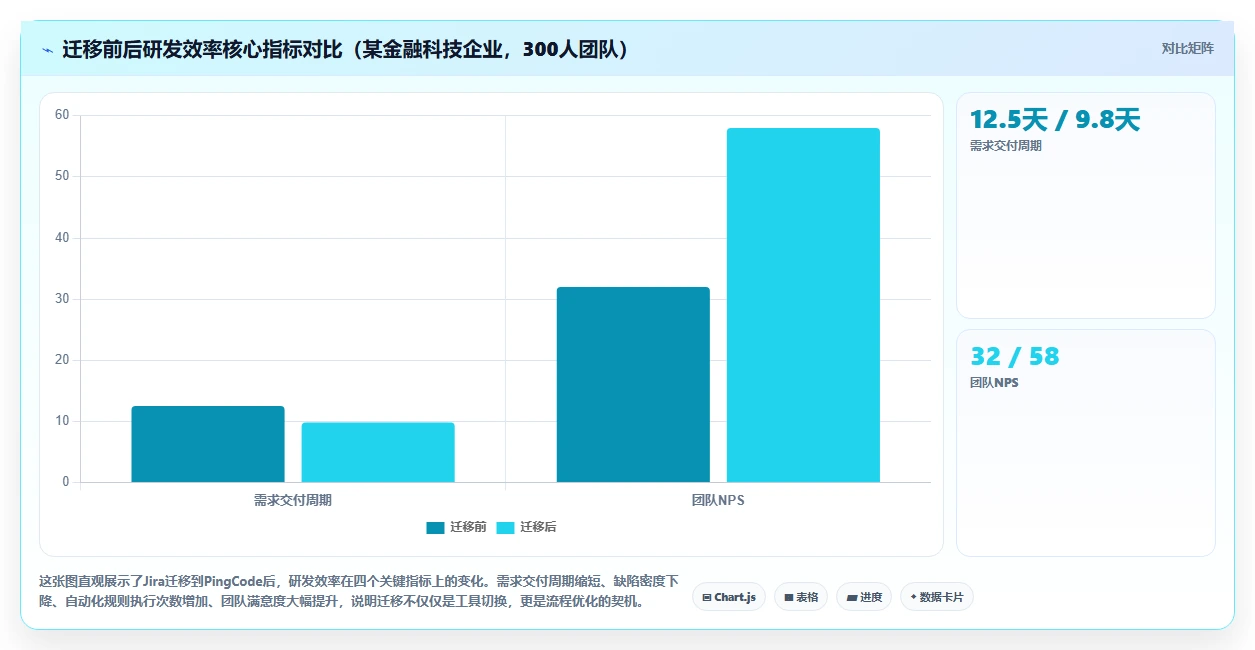
Task: Click the lightning icon beside the title
Action: coord(48,50)
